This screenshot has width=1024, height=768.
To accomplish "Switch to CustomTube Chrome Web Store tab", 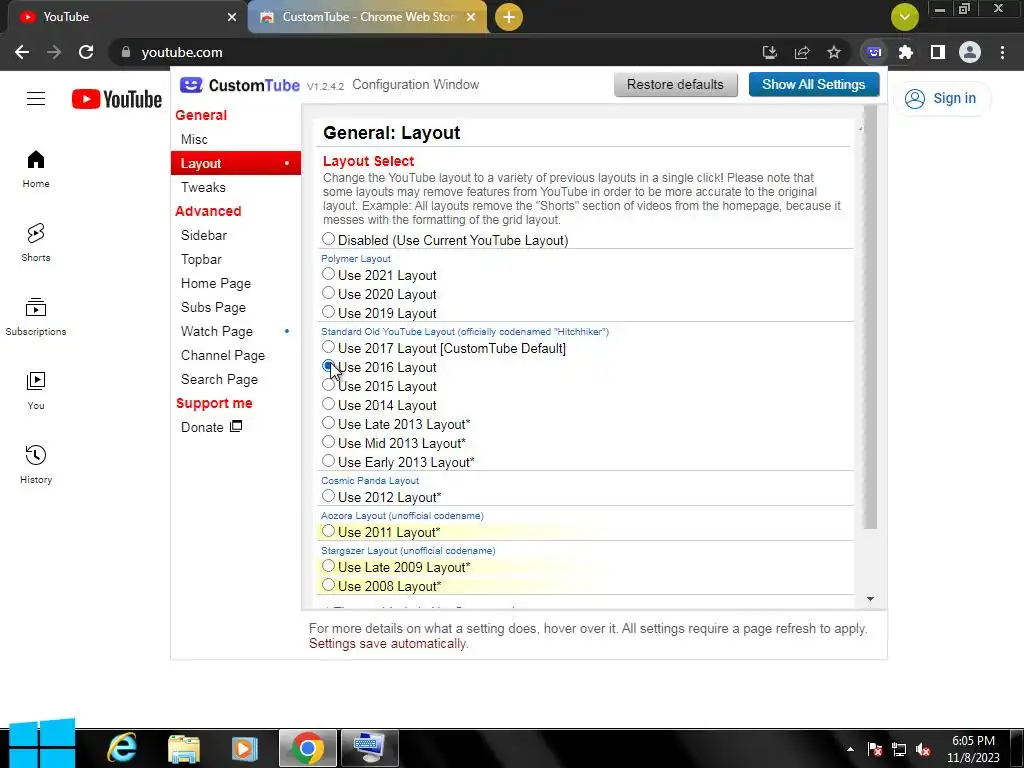I will click(367, 17).
